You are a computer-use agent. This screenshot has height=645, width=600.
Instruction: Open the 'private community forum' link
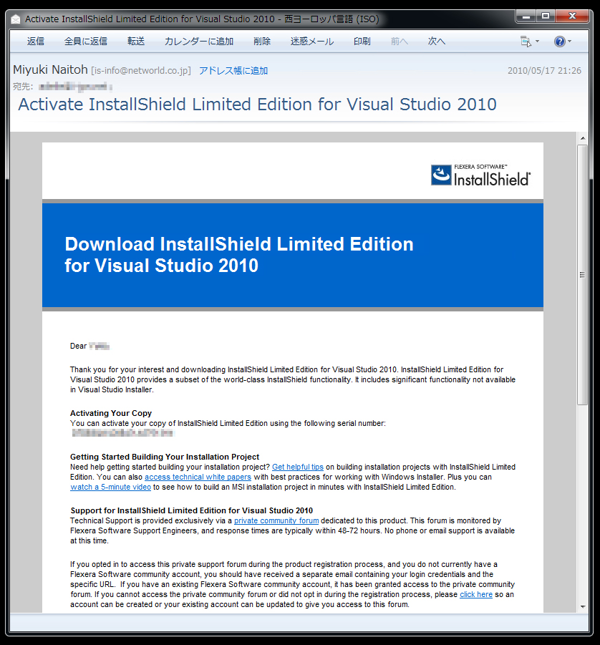[x=276, y=520]
